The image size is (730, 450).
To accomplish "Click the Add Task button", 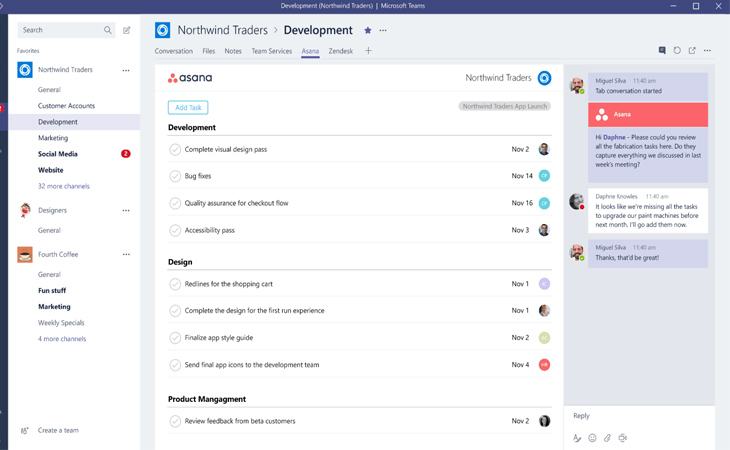I will (188, 107).
